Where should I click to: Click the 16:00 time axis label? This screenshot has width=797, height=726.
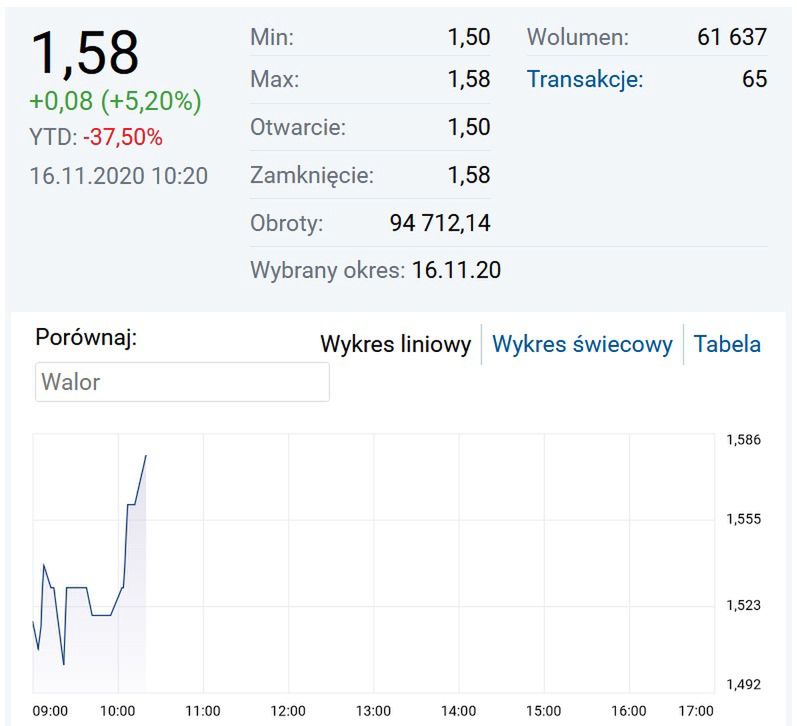coord(628,711)
